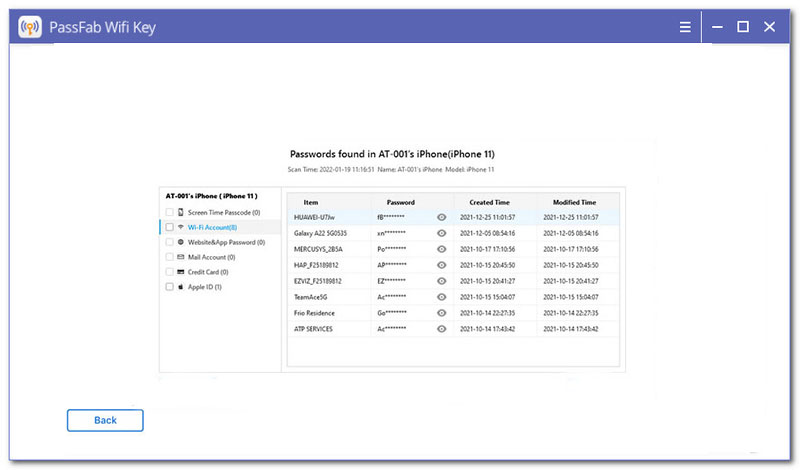Enable the Website&App Password checkbox
This screenshot has width=800, height=470.
point(167,242)
